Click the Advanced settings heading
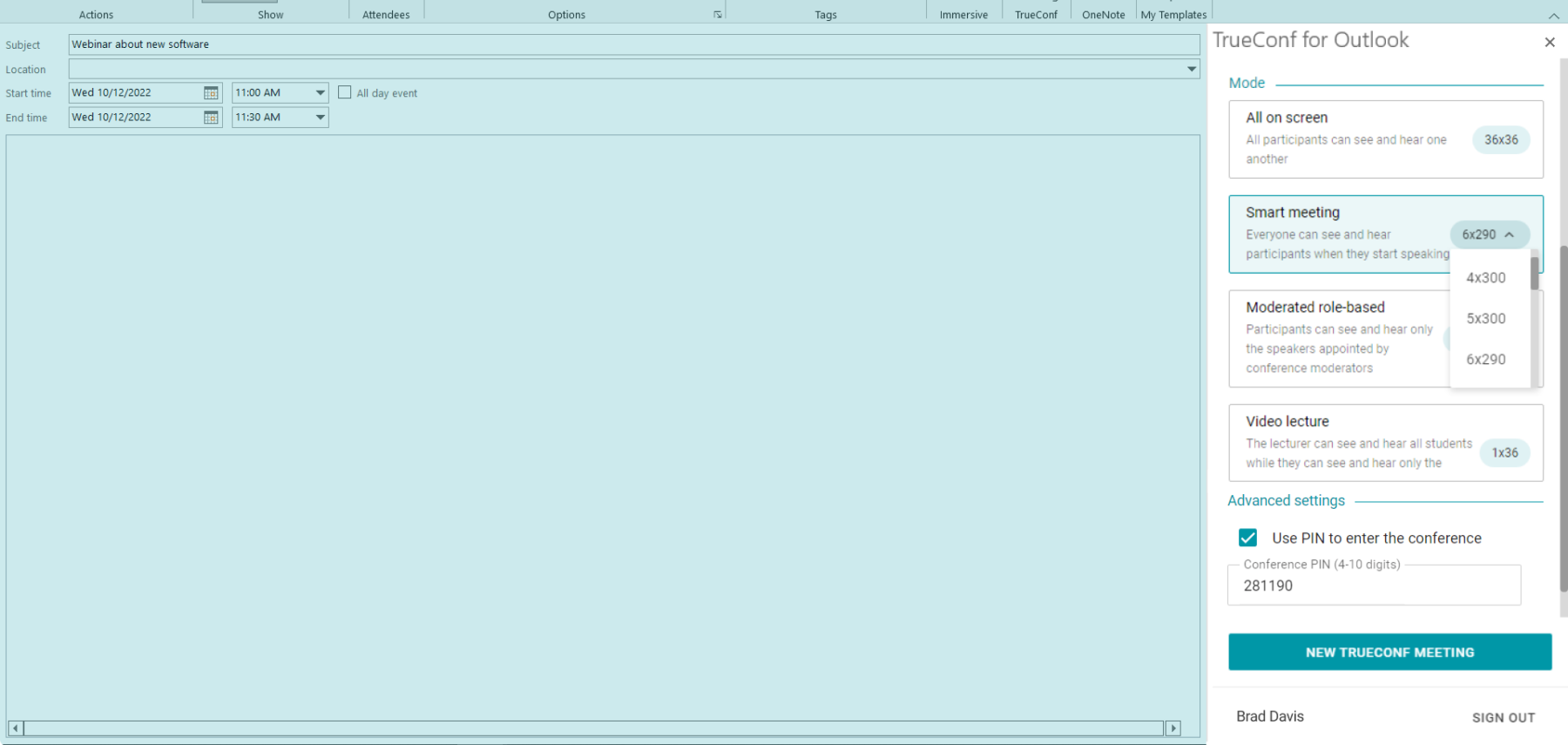Screen dimensions: 1568x745 (x=1286, y=500)
